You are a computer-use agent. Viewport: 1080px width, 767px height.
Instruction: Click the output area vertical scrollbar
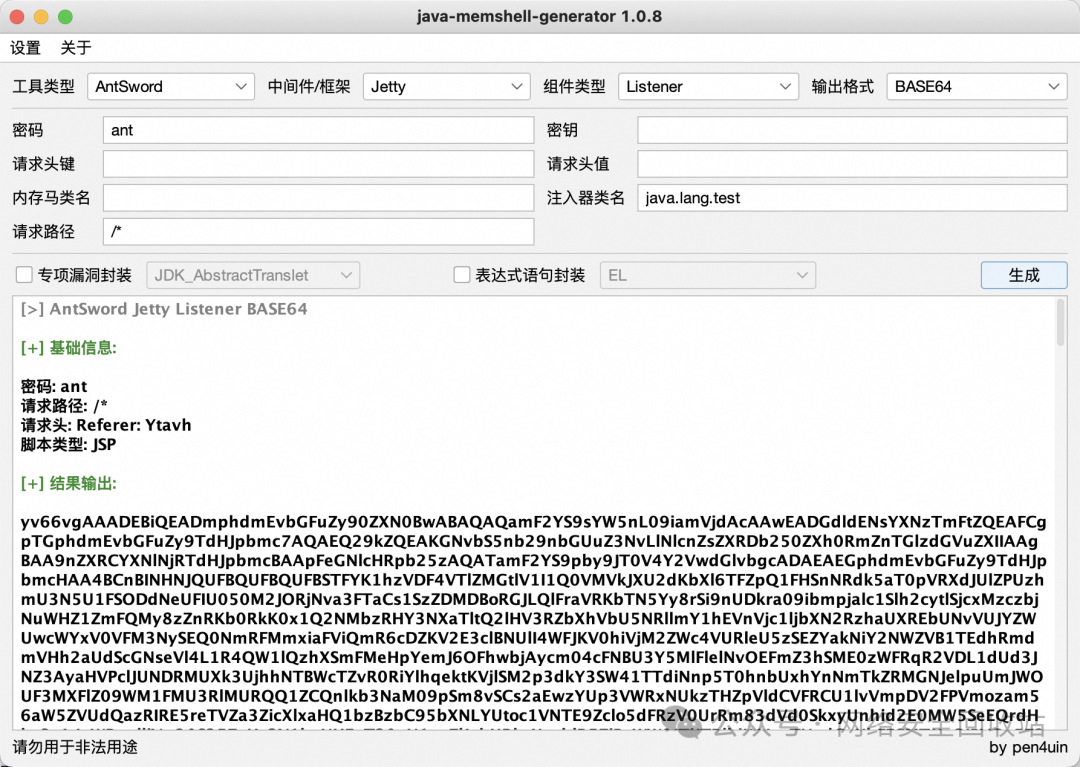point(1061,322)
